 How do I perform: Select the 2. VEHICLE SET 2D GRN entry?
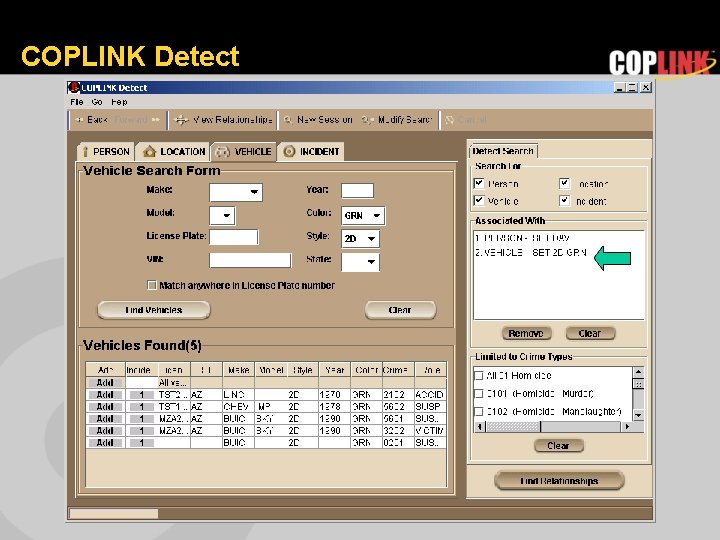point(531,253)
